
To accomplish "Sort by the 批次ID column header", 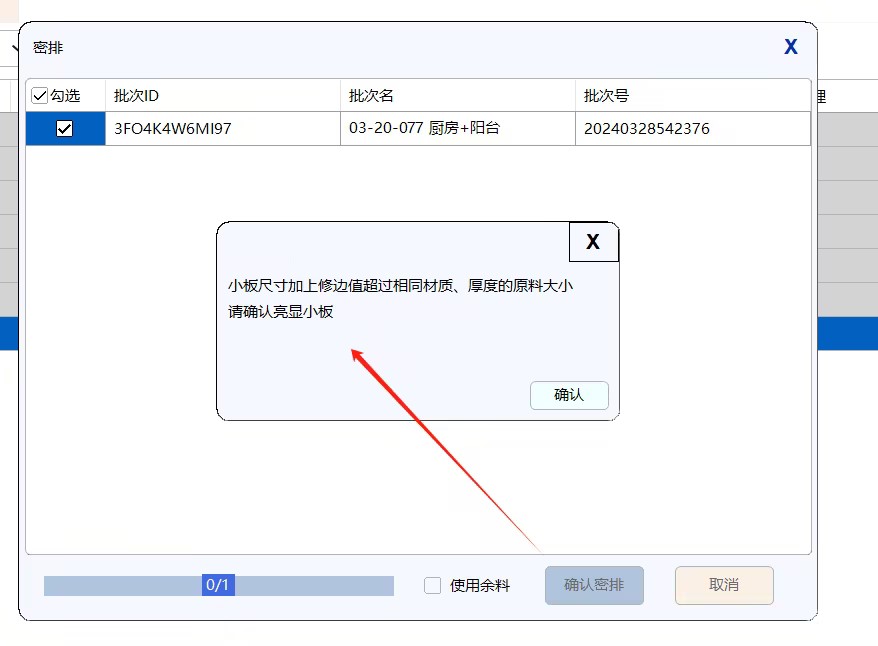I will point(137,96).
